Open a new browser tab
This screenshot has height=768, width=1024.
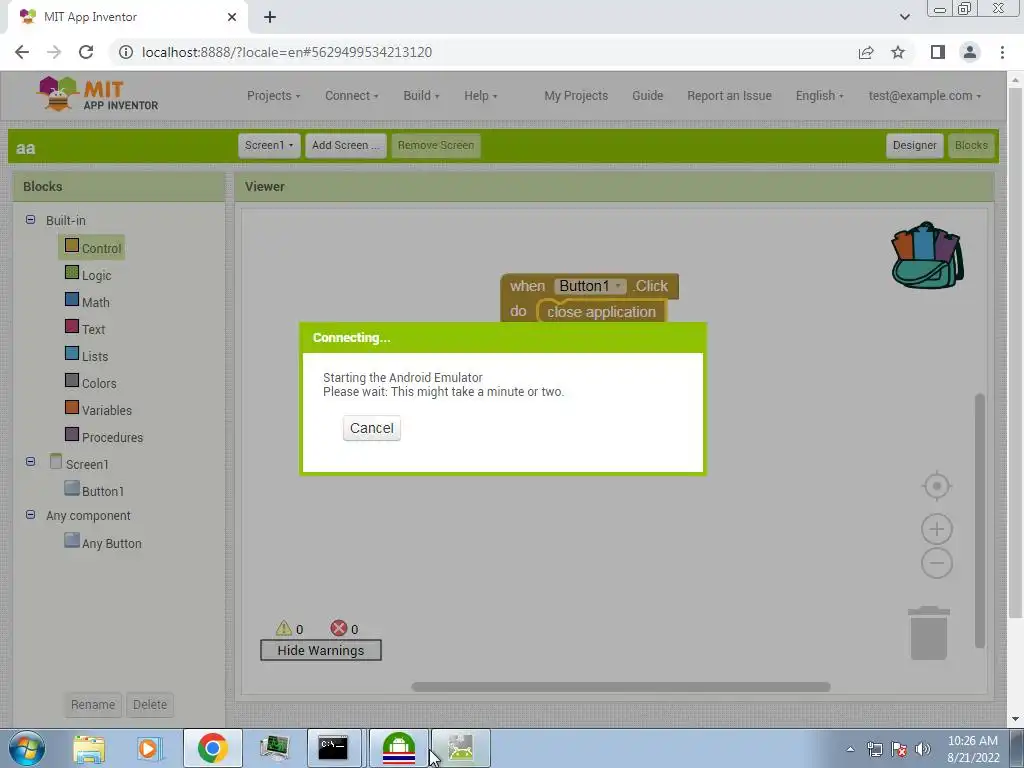click(x=270, y=17)
